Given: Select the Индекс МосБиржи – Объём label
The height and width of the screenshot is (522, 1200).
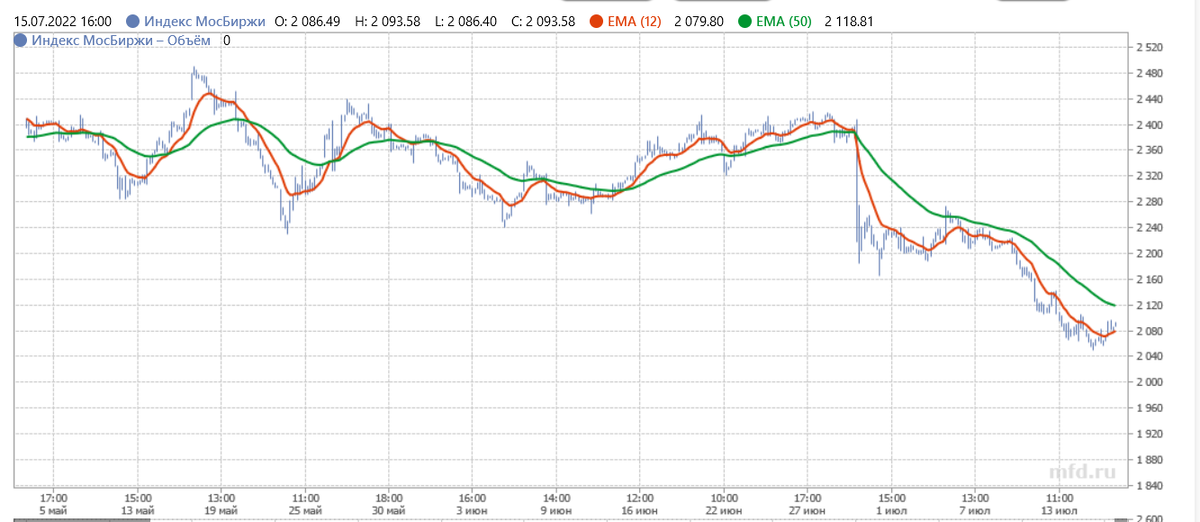Looking at the screenshot, I should (x=121, y=40).
